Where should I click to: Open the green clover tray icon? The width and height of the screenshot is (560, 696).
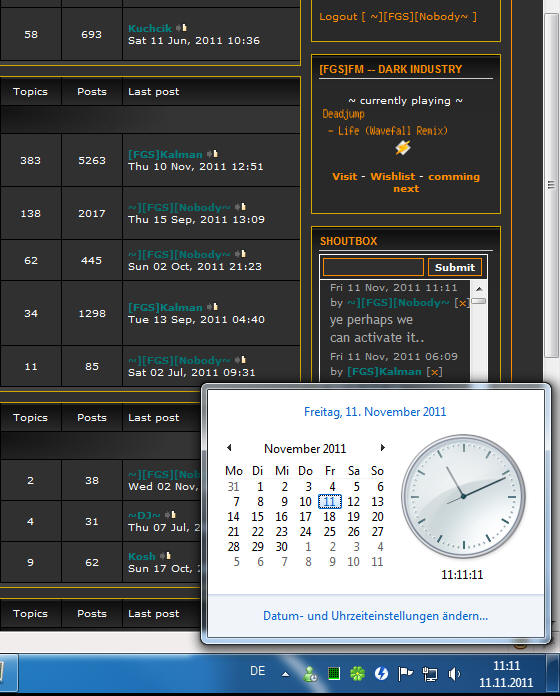pos(357,674)
